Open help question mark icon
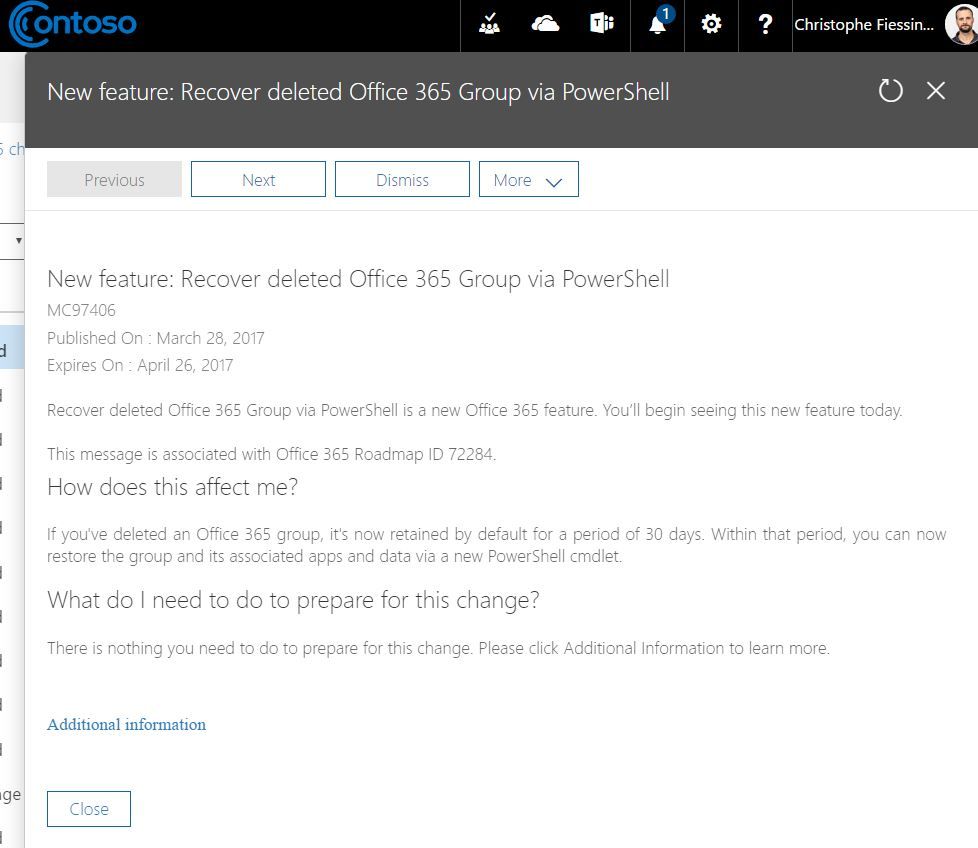Image resolution: width=978 pixels, height=848 pixels. click(x=765, y=24)
